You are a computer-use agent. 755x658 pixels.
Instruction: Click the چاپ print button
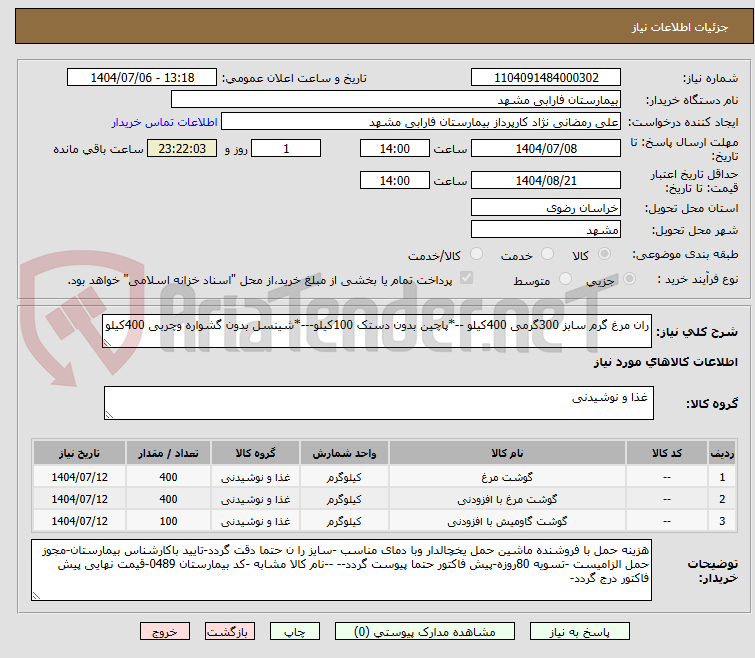(295, 632)
